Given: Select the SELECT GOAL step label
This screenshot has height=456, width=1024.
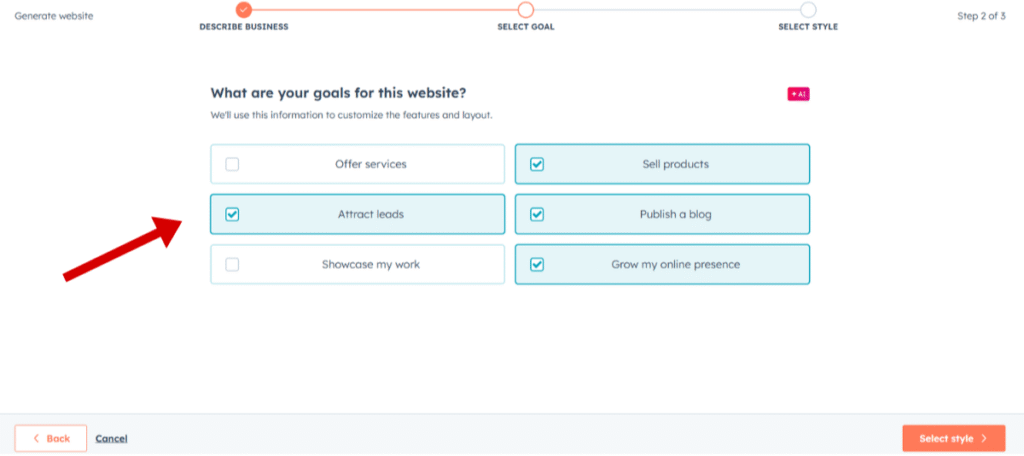Looking at the screenshot, I should pos(526,27).
